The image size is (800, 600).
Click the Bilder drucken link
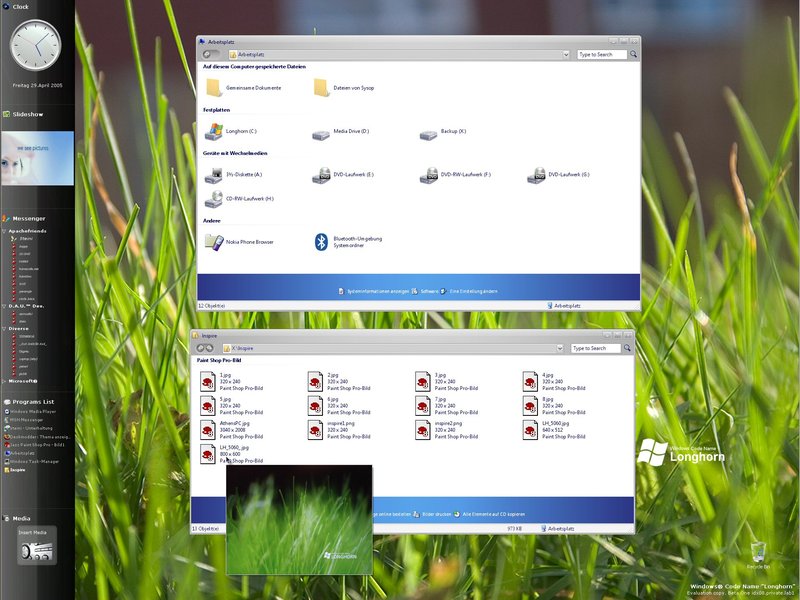(x=438, y=513)
